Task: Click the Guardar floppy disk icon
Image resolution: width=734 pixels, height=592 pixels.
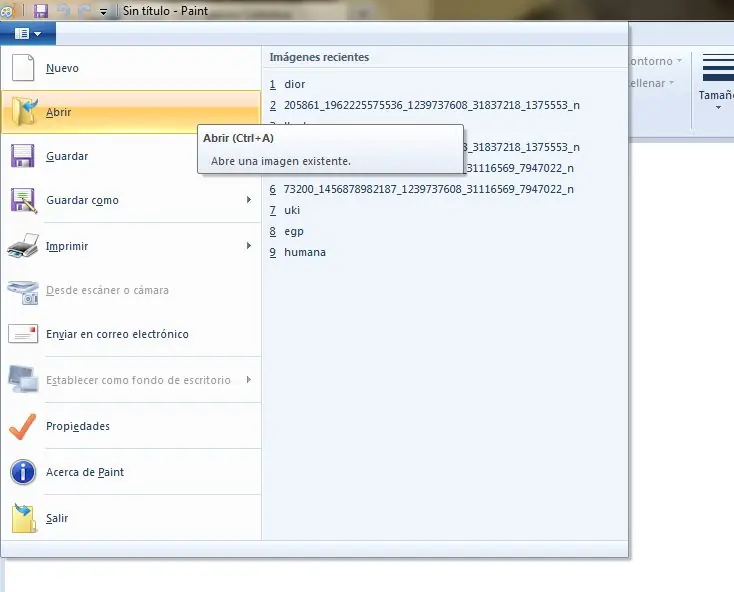Action: (x=22, y=156)
